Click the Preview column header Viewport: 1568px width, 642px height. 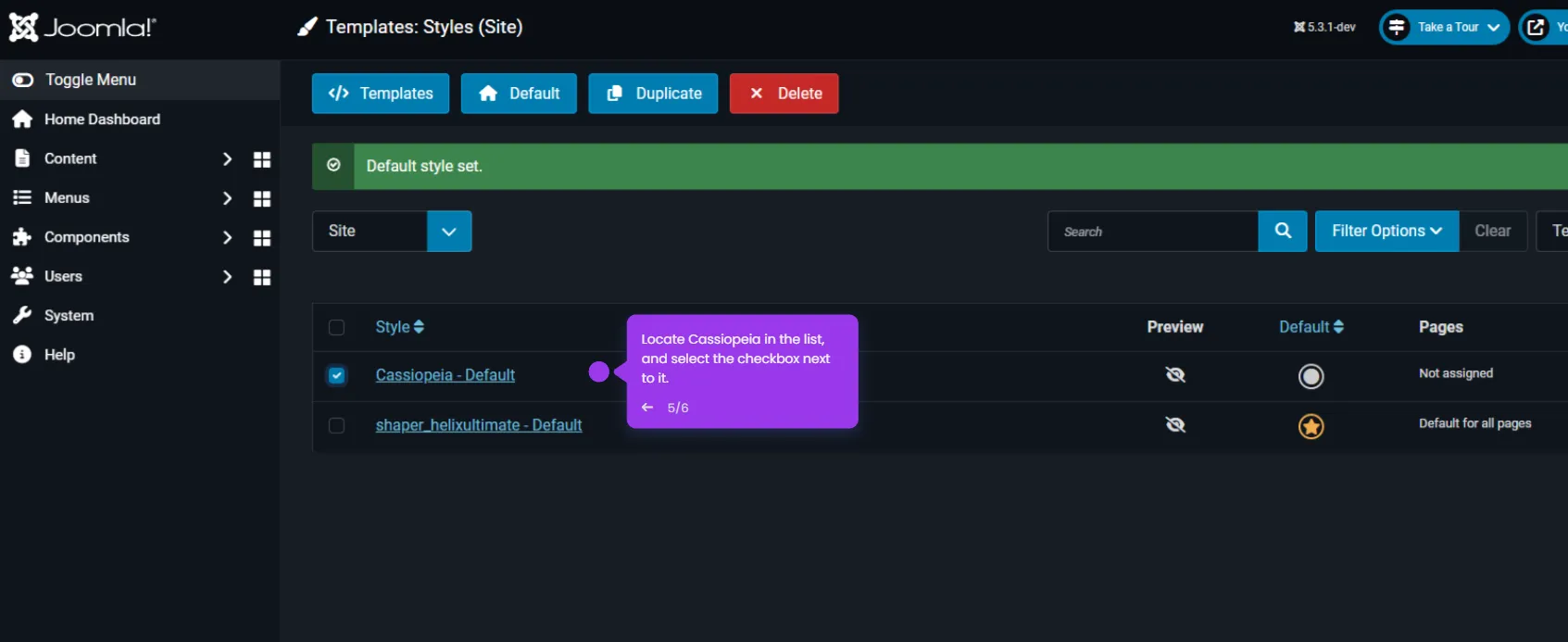(x=1175, y=327)
